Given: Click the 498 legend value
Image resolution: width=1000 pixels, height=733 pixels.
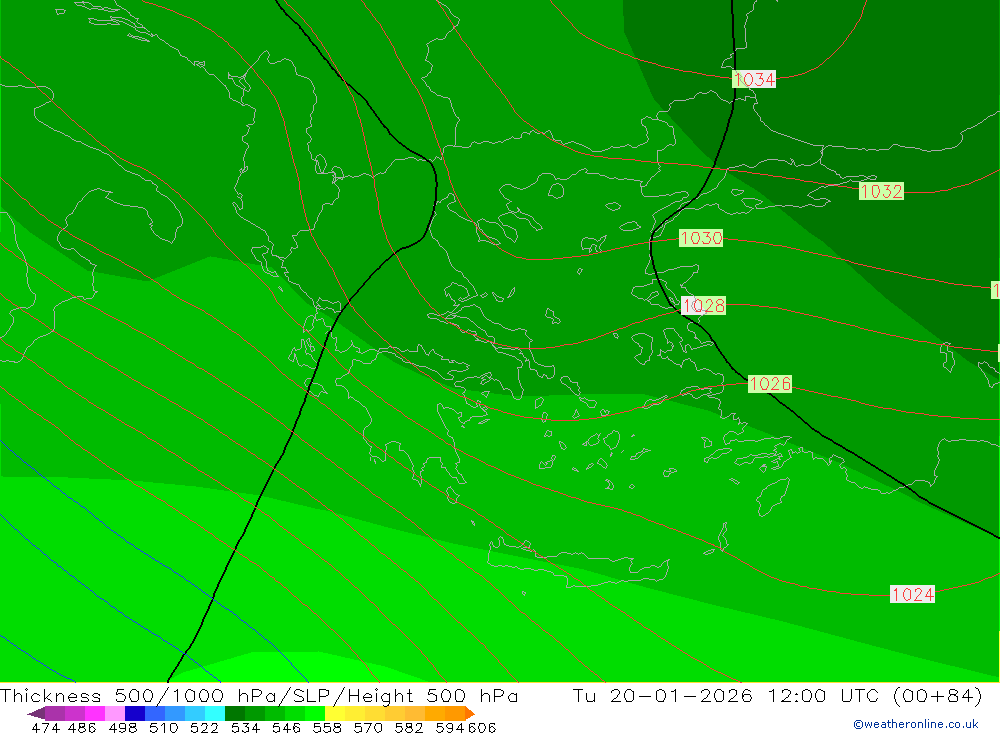Looking at the screenshot, I should pos(123,727).
